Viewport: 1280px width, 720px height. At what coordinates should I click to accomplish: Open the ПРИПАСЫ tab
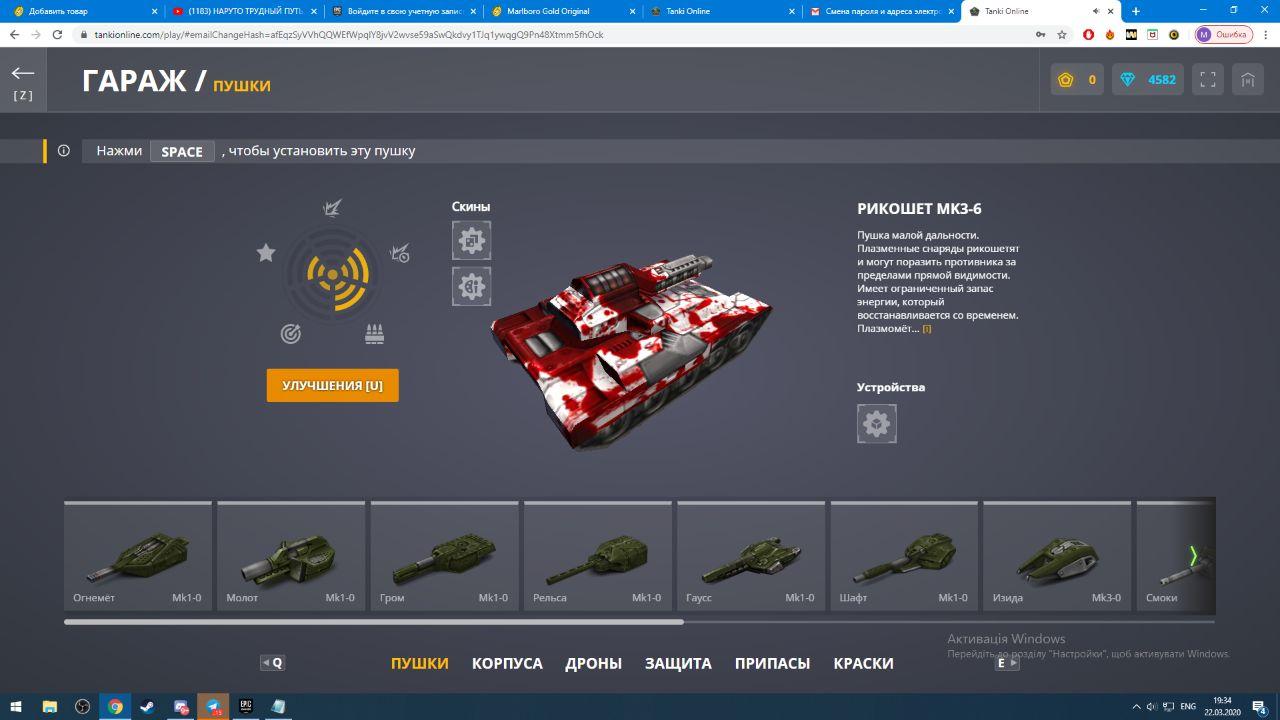click(x=772, y=663)
